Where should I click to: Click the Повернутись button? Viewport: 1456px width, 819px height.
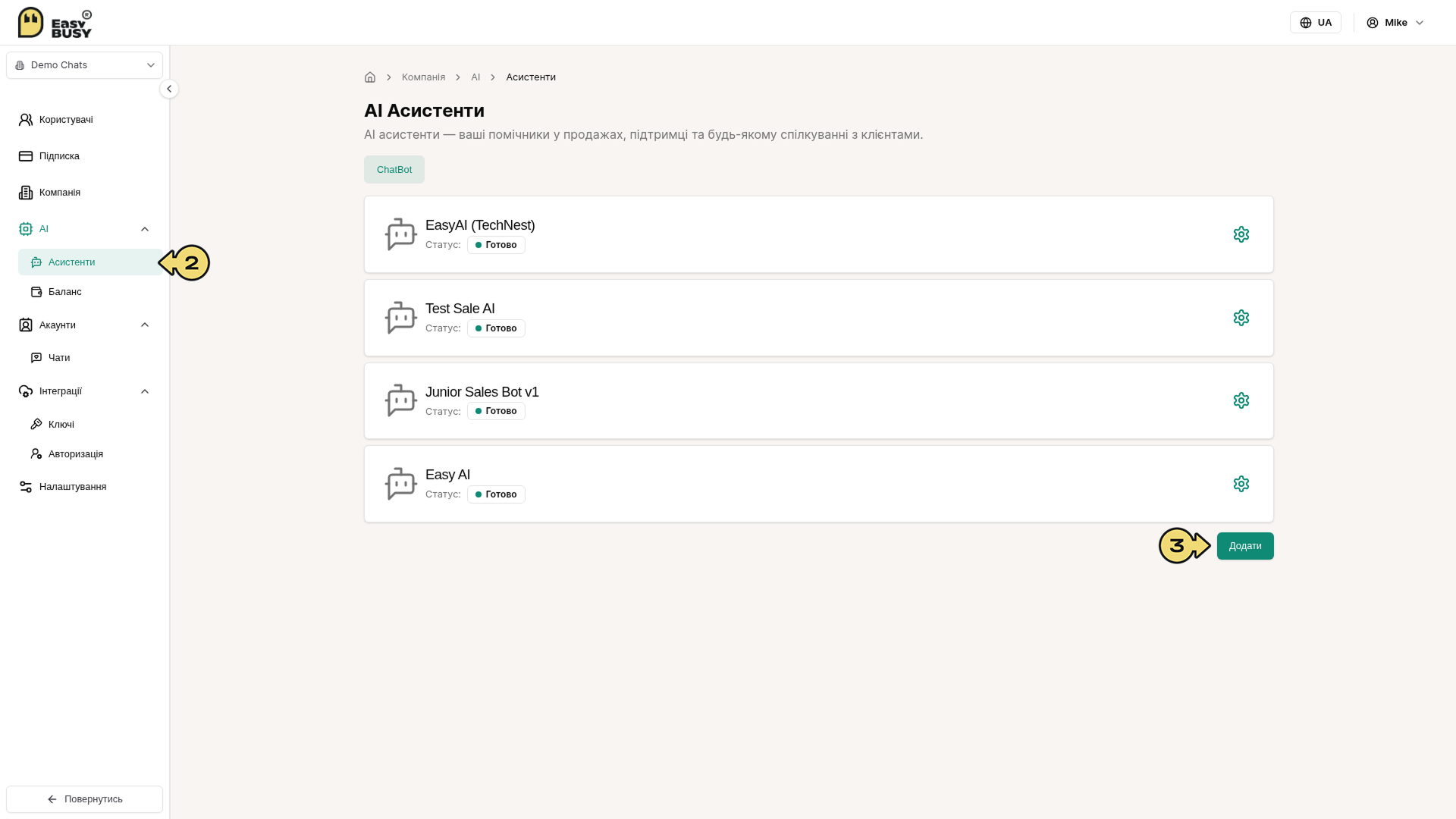pyautogui.click(x=84, y=799)
